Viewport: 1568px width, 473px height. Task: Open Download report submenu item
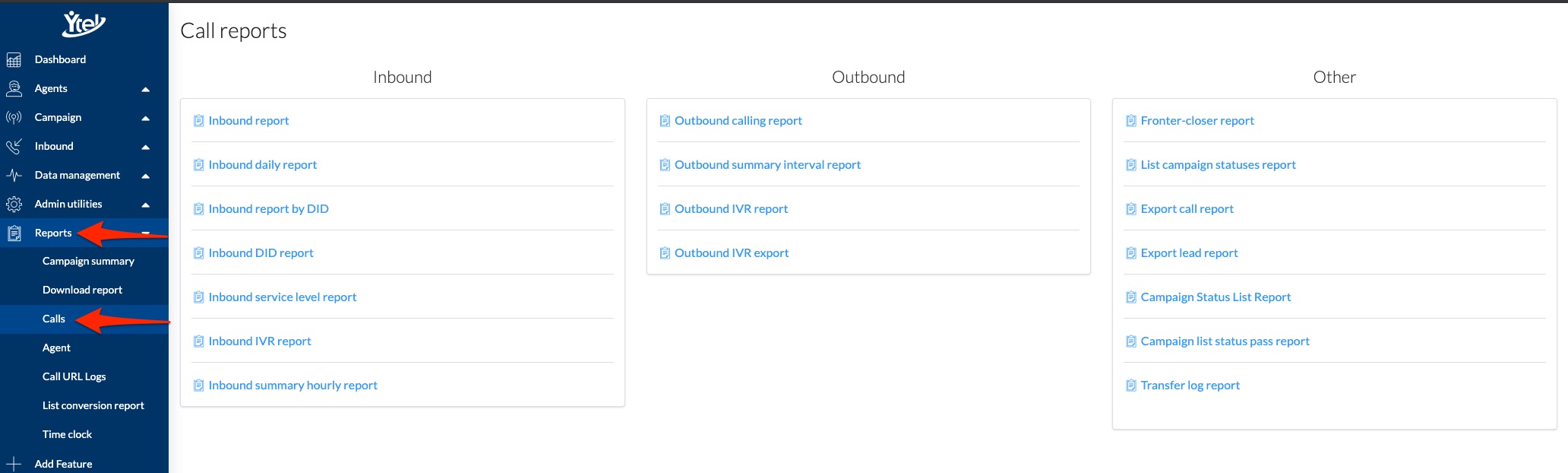(x=82, y=290)
